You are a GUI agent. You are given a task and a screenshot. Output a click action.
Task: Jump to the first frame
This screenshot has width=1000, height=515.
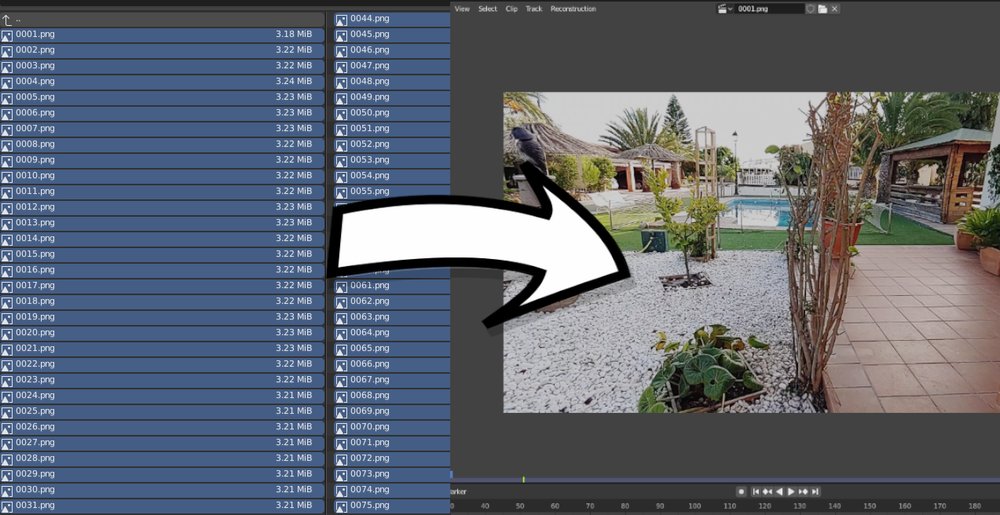[x=755, y=491]
